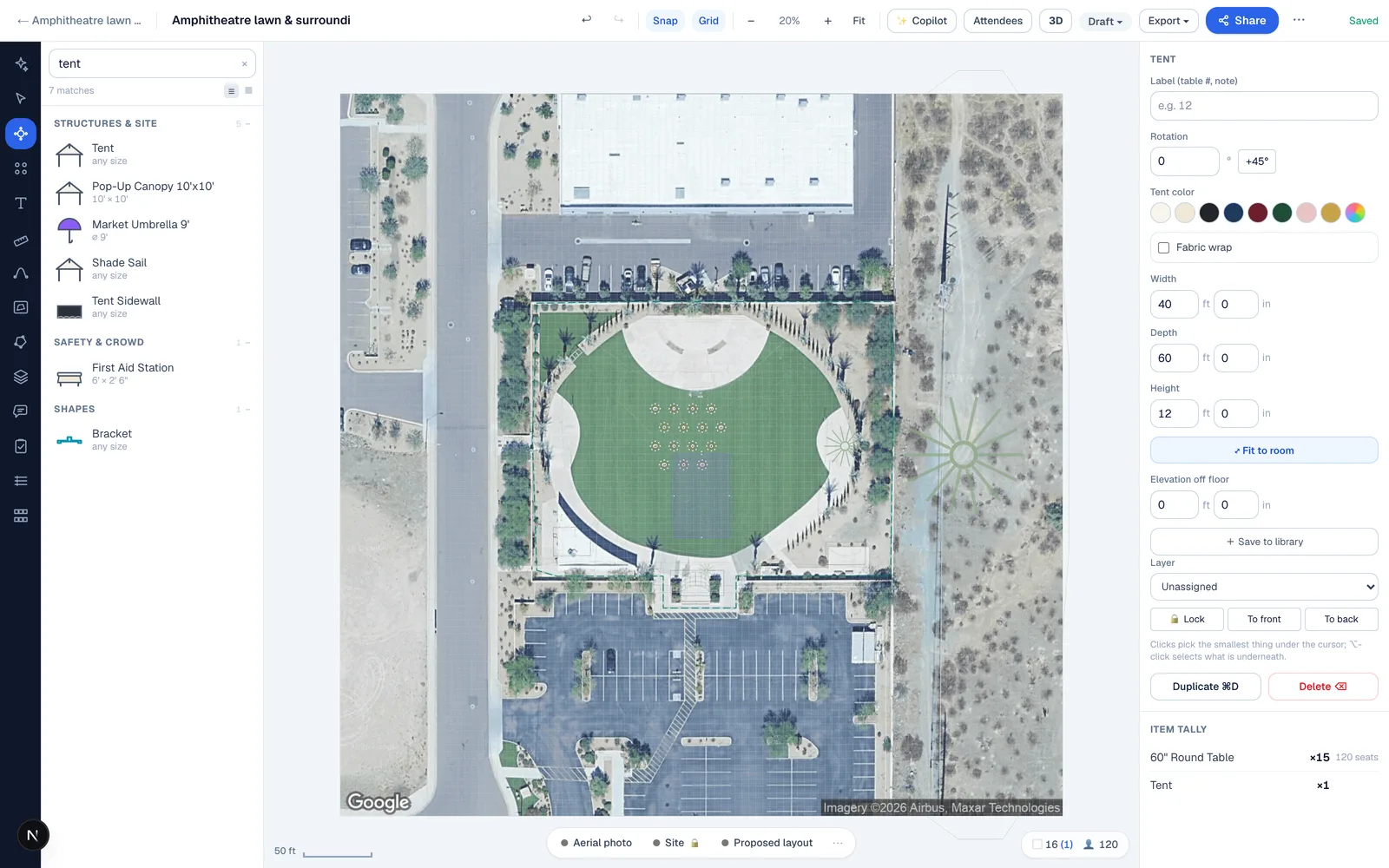Pick the dark green tent color
The width and height of the screenshot is (1389, 868).
coord(1282,213)
